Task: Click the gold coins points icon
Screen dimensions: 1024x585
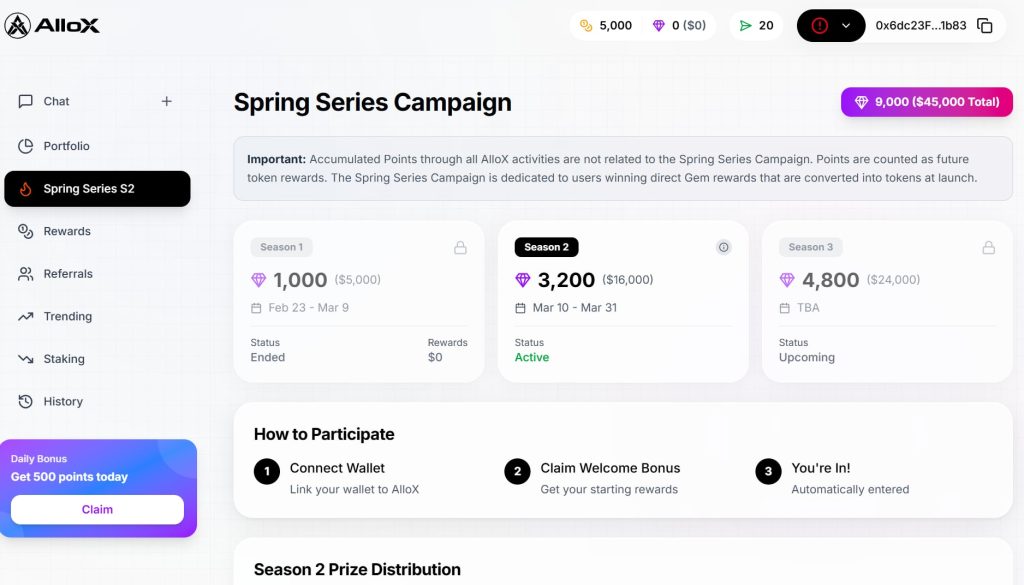Action: click(x=586, y=26)
